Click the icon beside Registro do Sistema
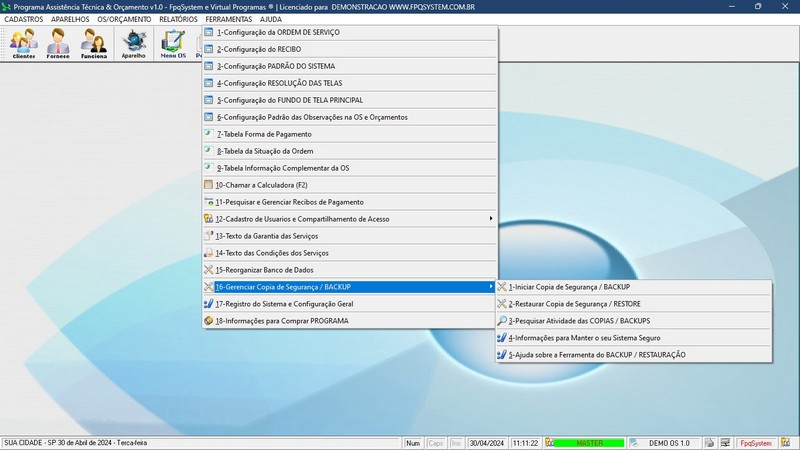This screenshot has width=800, height=450. point(209,304)
